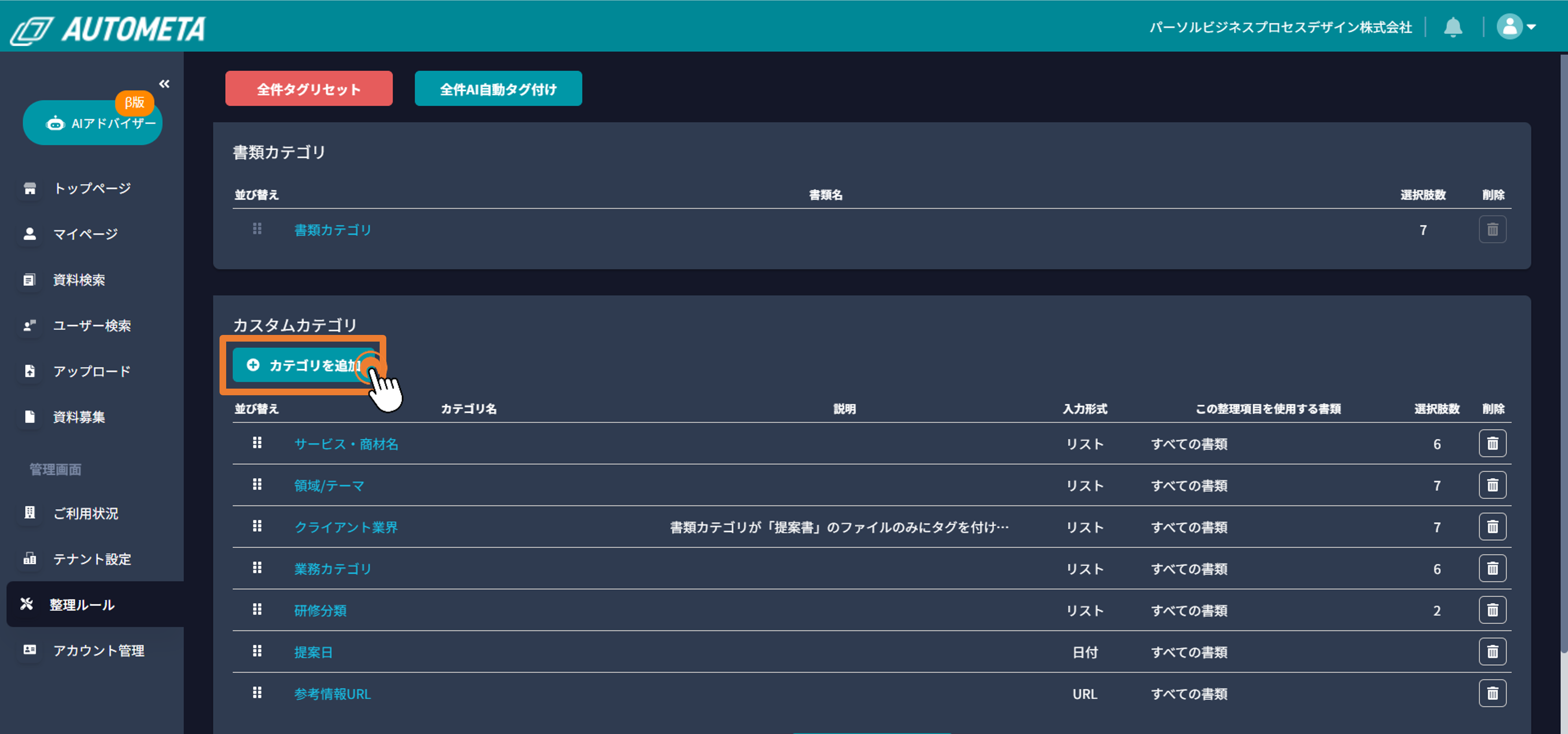This screenshot has width=1568, height=734.
Task: Click the 資料検索 document icon
Action: pos(29,280)
